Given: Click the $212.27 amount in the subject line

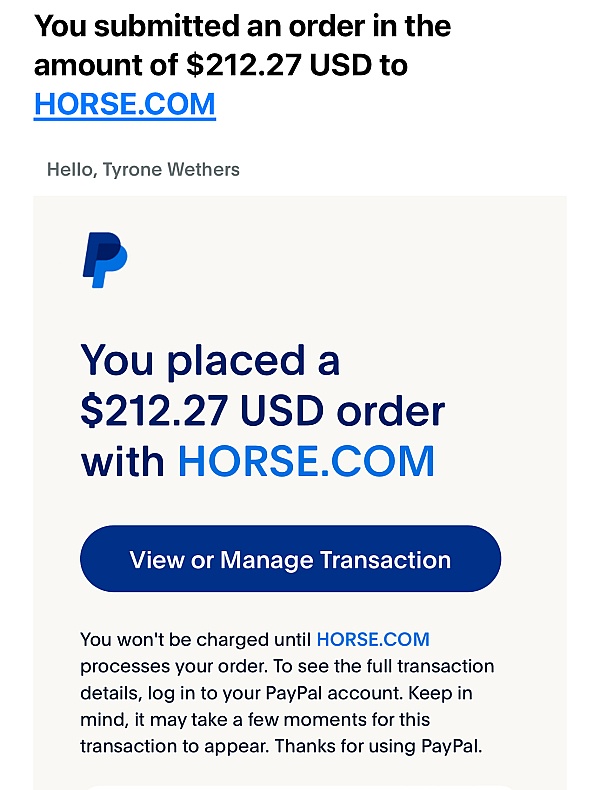Looking at the screenshot, I should pos(244,65).
